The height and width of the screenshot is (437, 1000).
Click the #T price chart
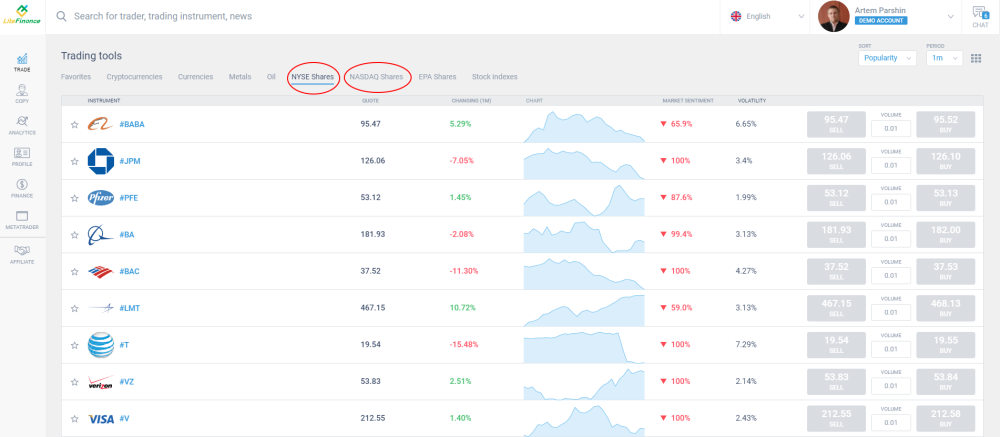[584, 347]
